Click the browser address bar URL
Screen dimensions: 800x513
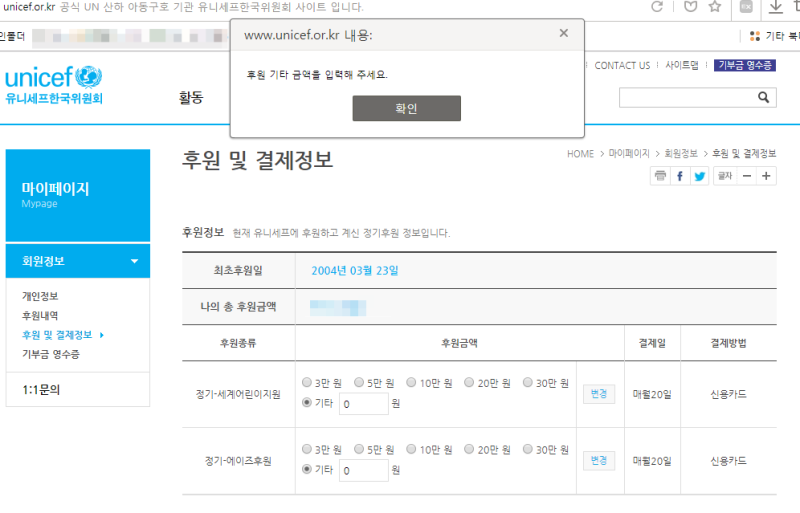[29, 7]
